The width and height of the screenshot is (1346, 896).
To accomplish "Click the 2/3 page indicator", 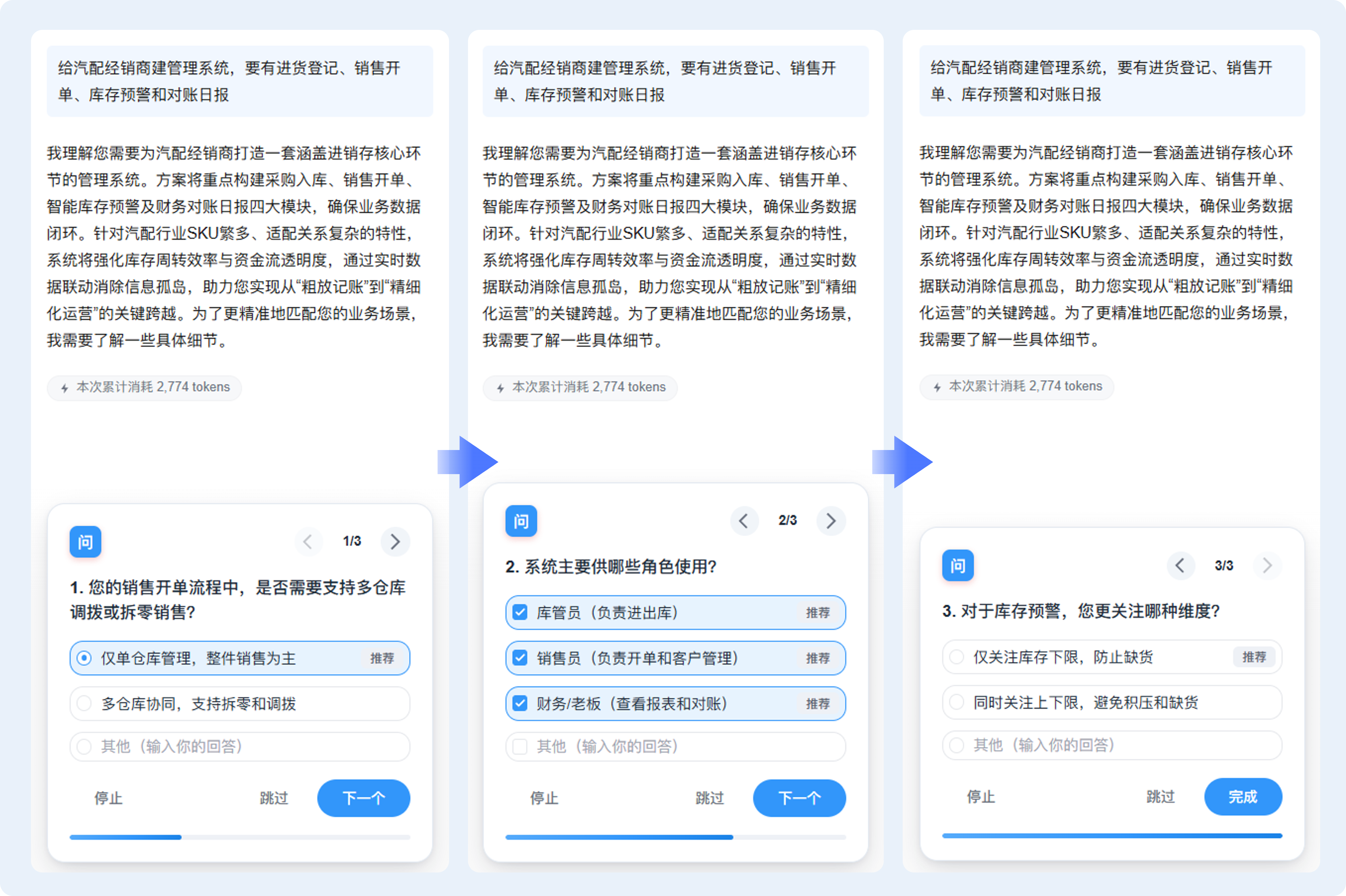I will coord(787,521).
